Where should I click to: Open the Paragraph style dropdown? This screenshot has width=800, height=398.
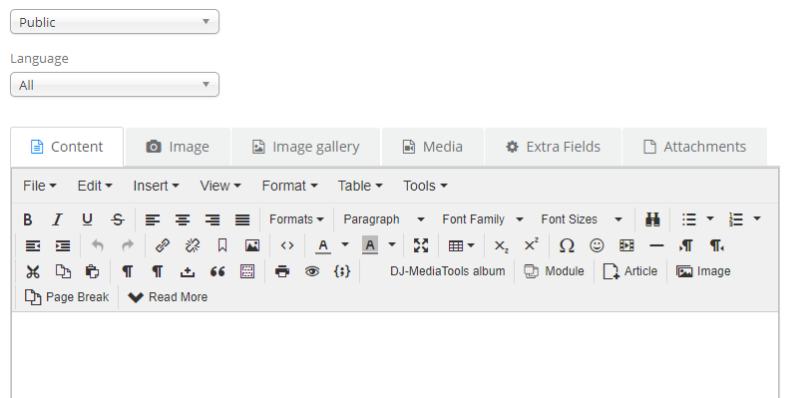384,219
